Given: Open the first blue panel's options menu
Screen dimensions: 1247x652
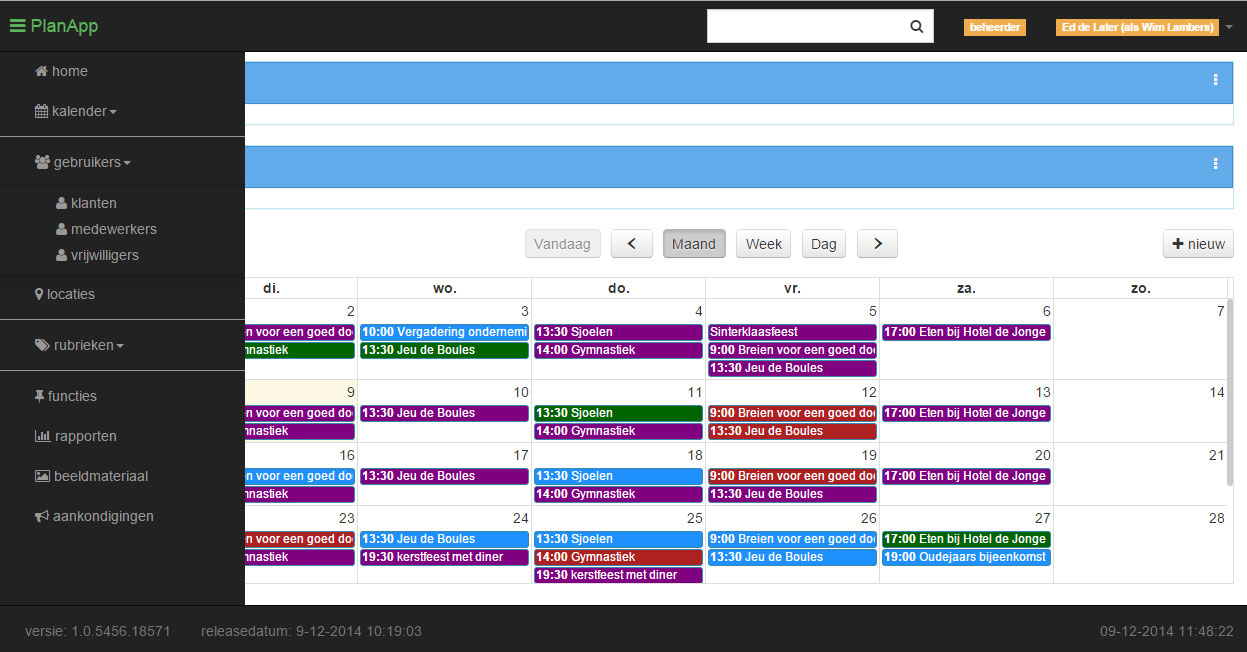Looking at the screenshot, I should pyautogui.click(x=1215, y=80).
